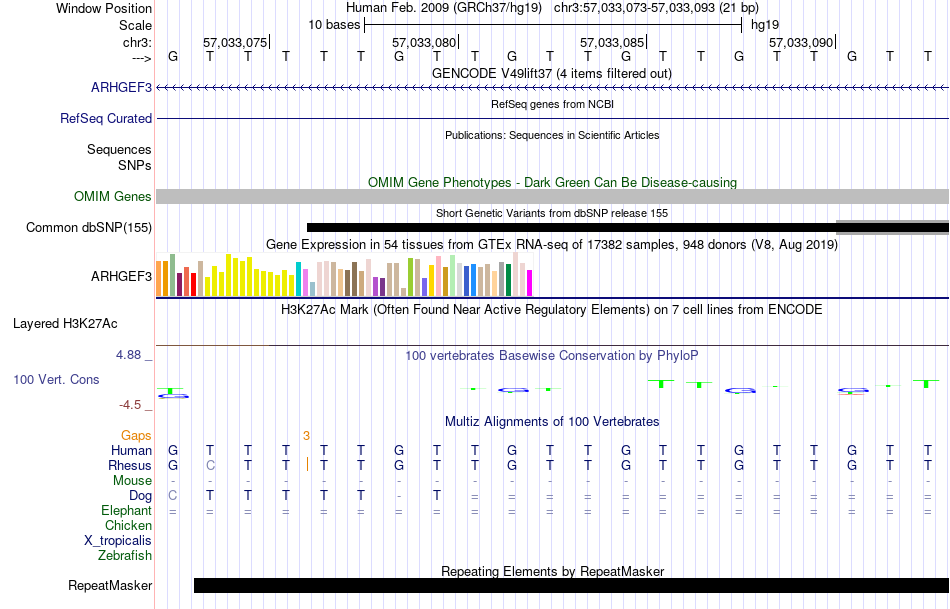Image resolution: width=950 pixels, height=609 pixels.
Task: Click the 4.88 PhyloP upper value
Action: 128,354
